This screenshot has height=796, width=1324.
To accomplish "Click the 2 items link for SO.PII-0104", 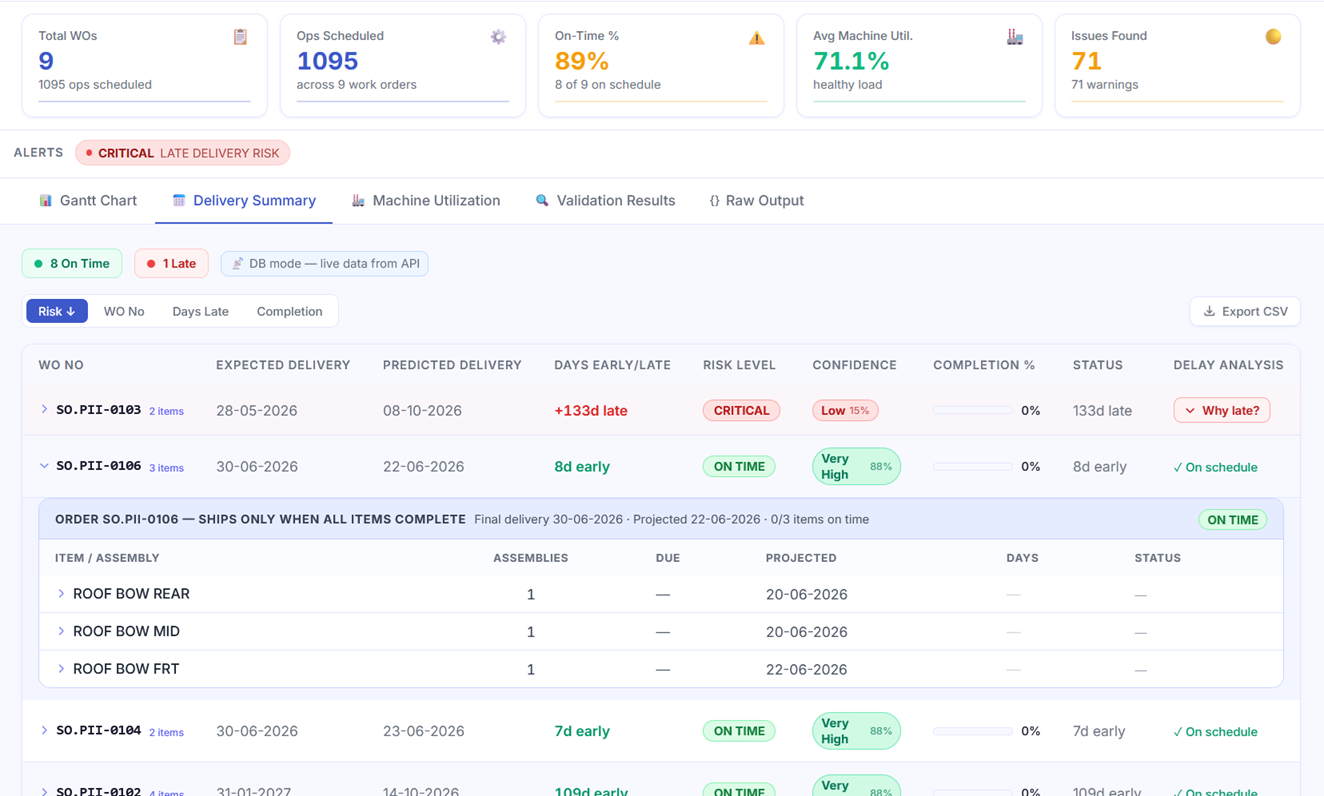I will pyautogui.click(x=166, y=732).
